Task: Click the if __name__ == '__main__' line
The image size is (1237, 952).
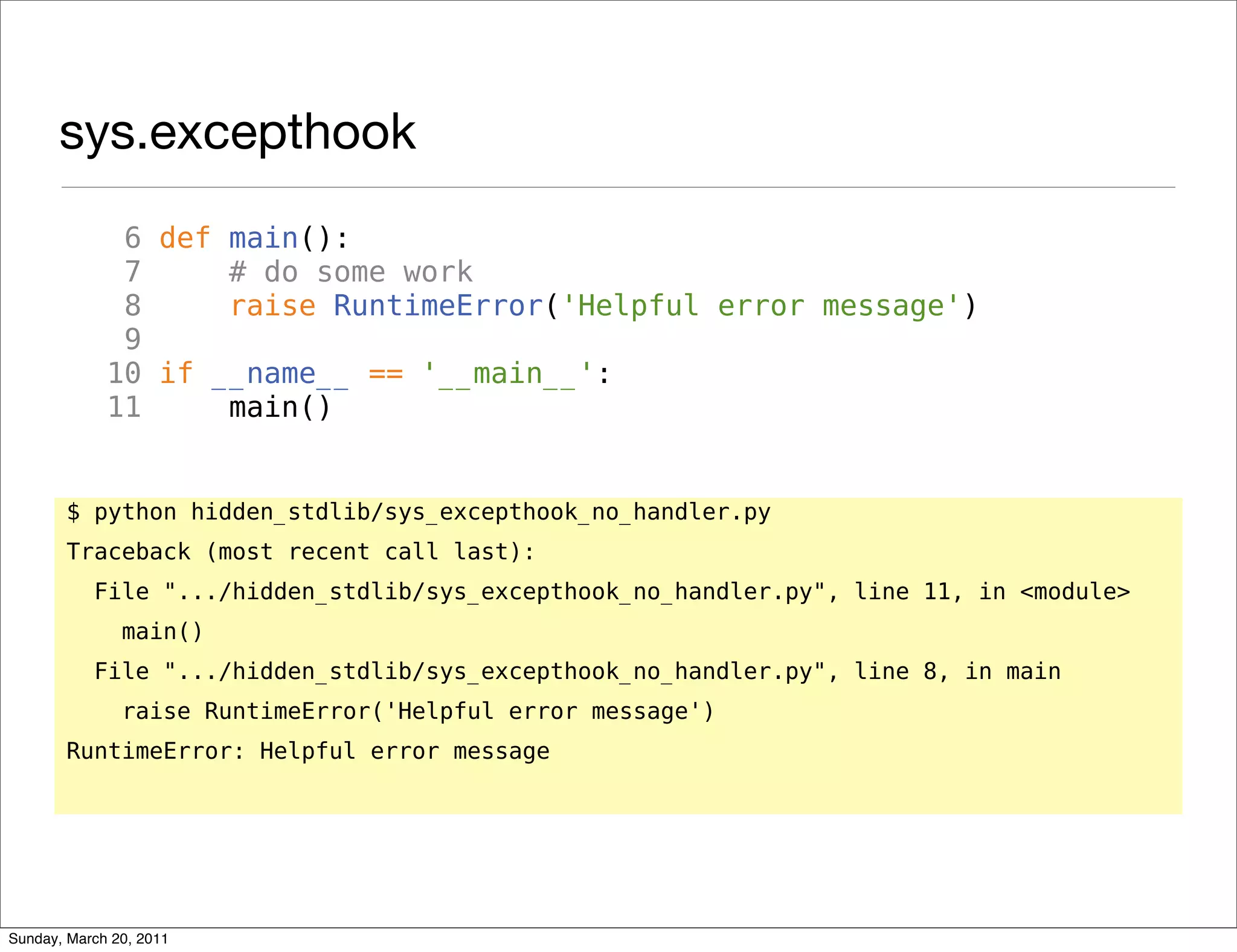Action: coord(385,373)
